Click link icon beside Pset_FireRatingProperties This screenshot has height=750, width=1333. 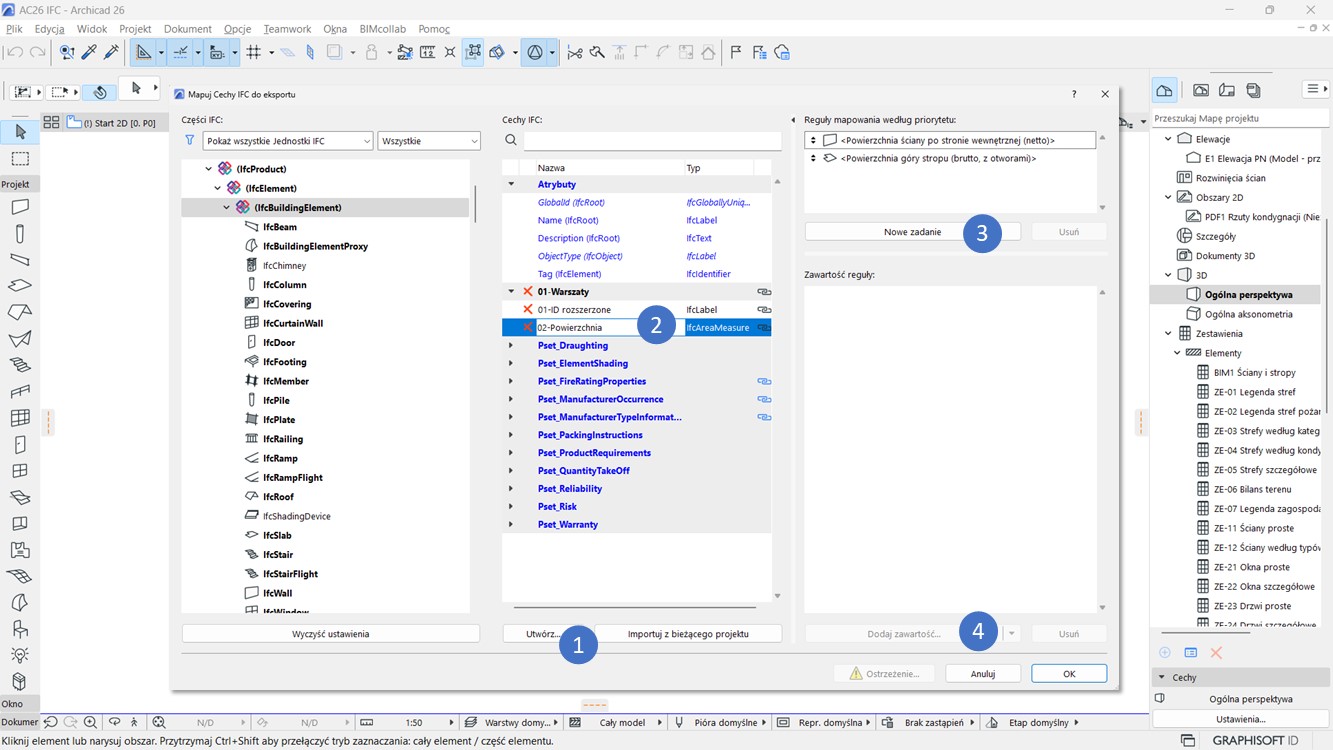click(763, 381)
